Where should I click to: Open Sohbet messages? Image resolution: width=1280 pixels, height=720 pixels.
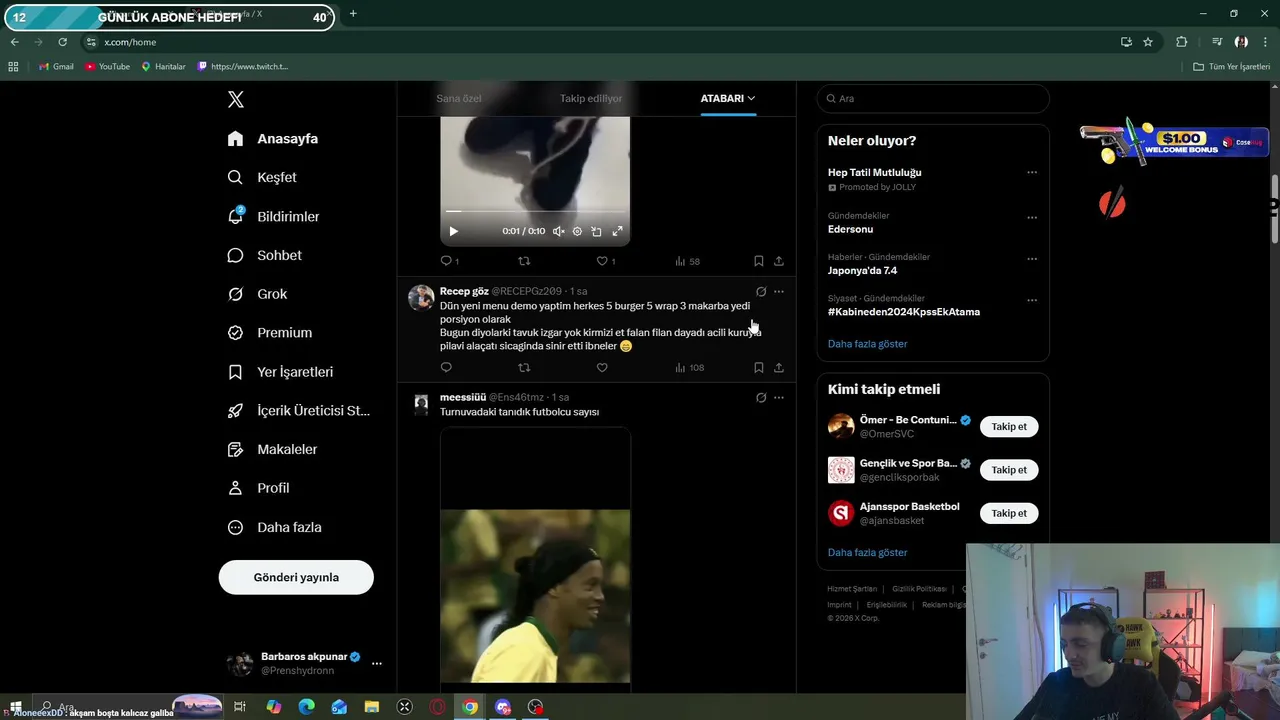click(264, 255)
